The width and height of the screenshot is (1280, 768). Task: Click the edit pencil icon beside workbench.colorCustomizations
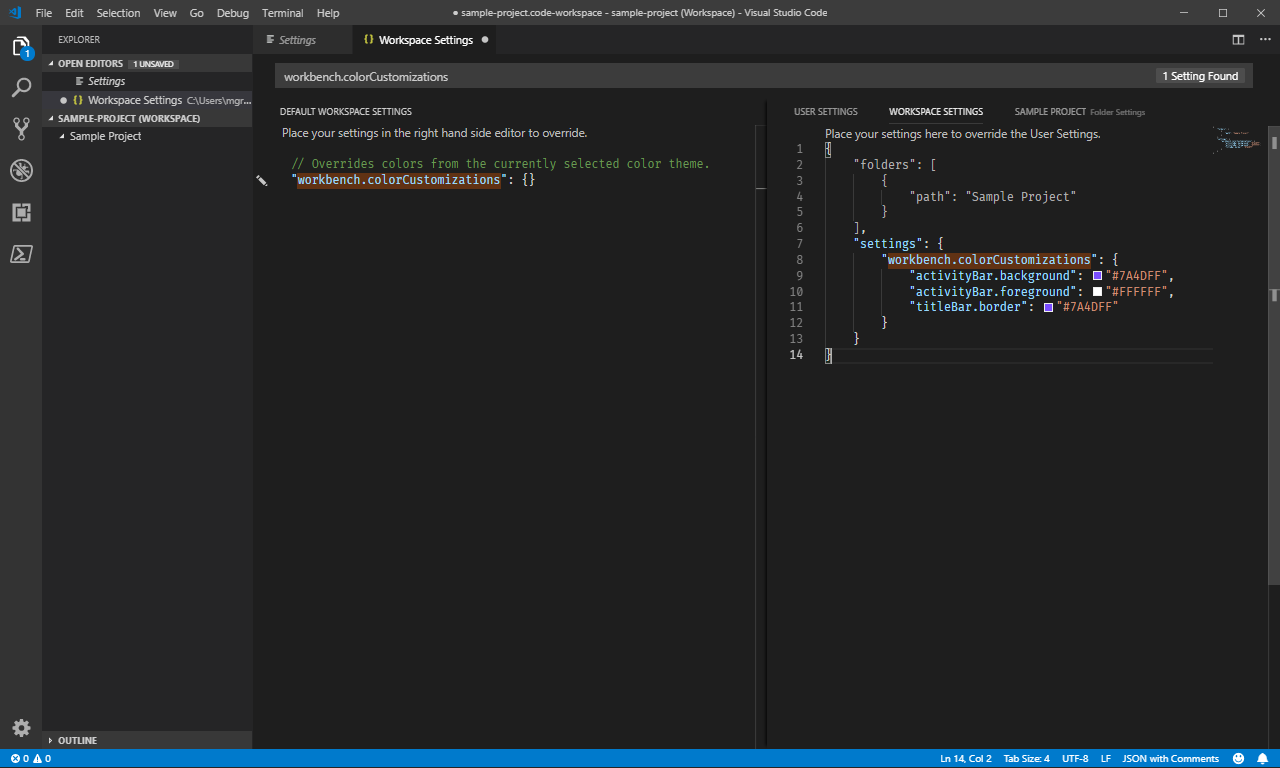click(x=262, y=180)
